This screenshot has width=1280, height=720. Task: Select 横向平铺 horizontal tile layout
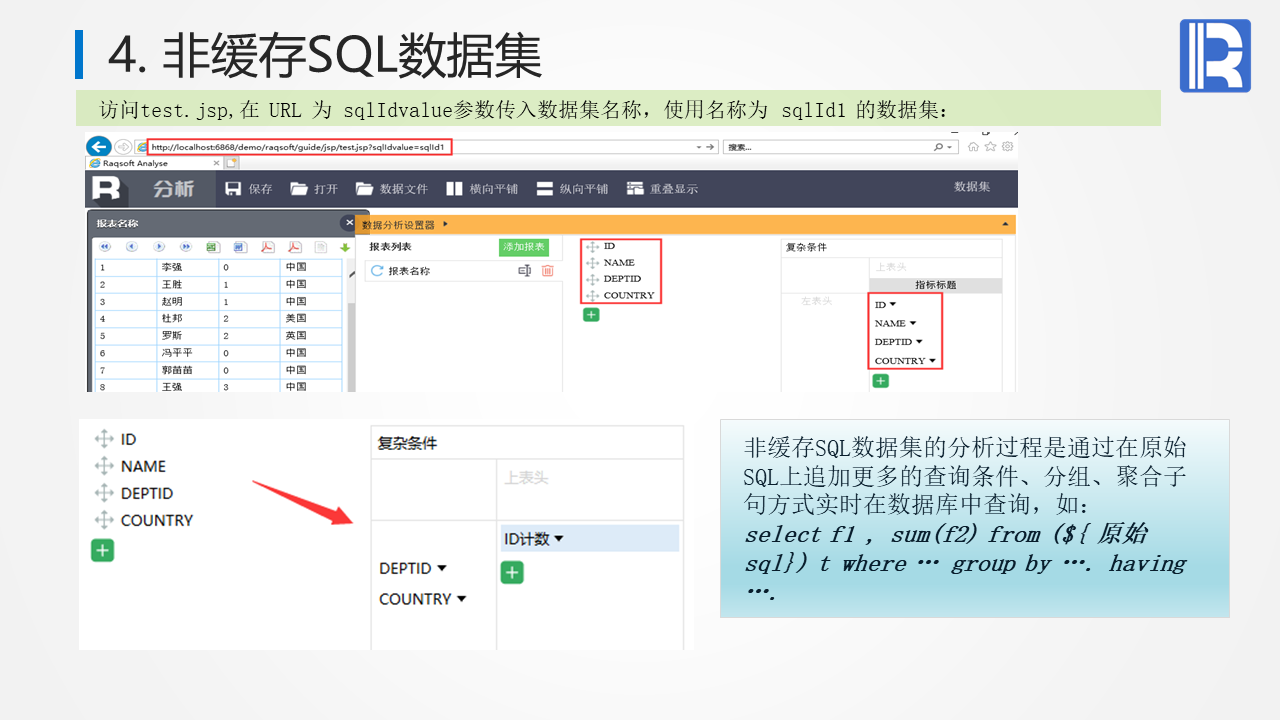[x=454, y=189]
